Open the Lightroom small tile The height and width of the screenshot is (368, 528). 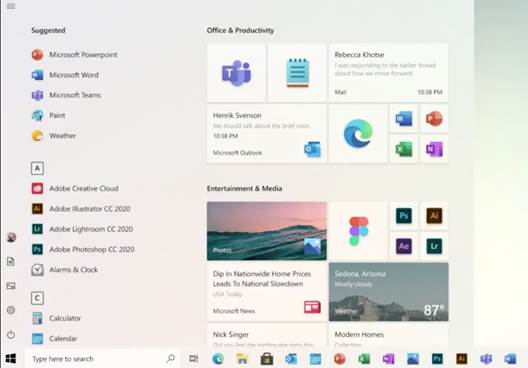(x=434, y=246)
